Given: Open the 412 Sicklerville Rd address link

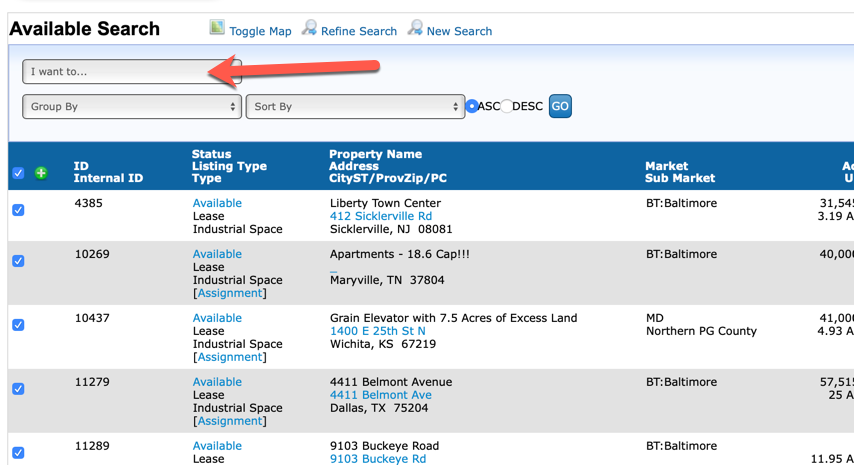Looking at the screenshot, I should click(x=381, y=216).
